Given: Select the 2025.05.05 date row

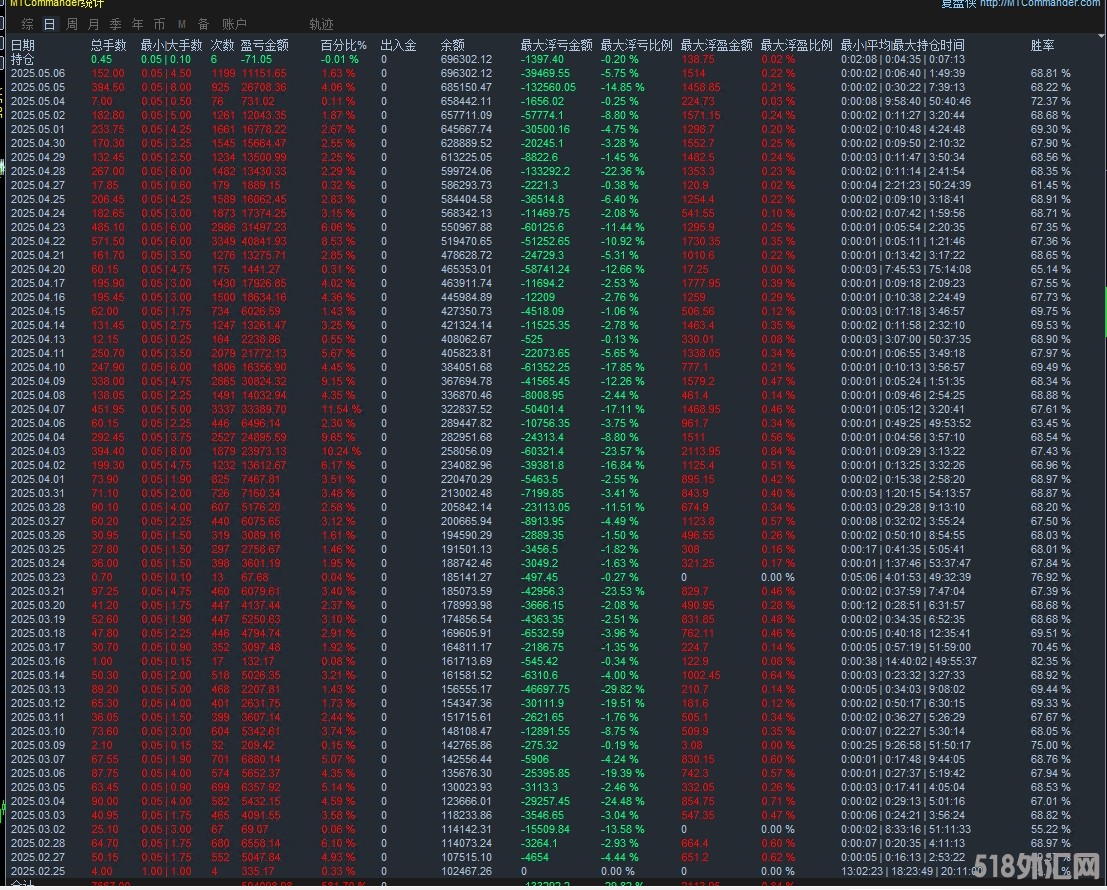Looking at the screenshot, I should pos(38,88).
